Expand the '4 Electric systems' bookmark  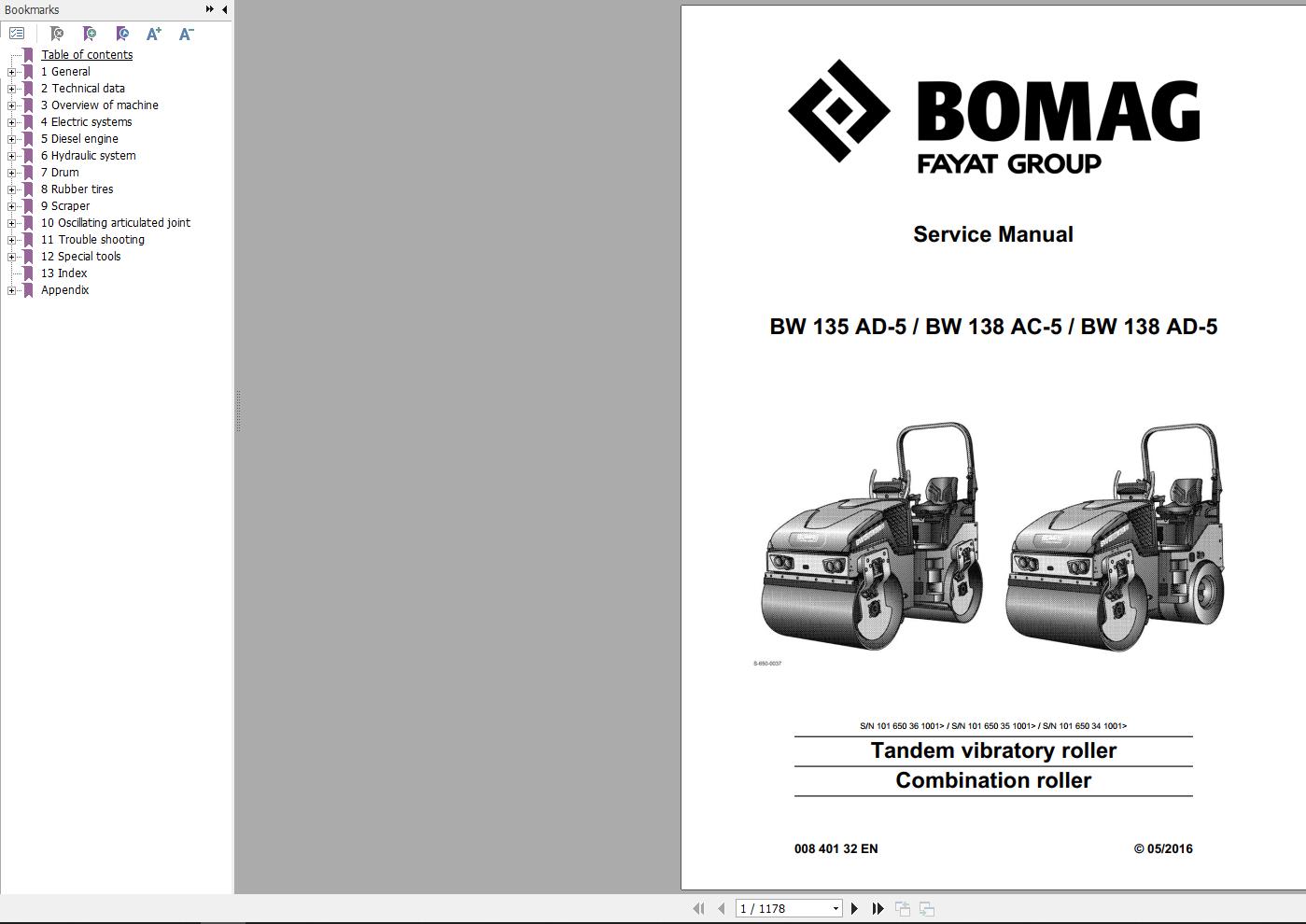click(x=11, y=122)
